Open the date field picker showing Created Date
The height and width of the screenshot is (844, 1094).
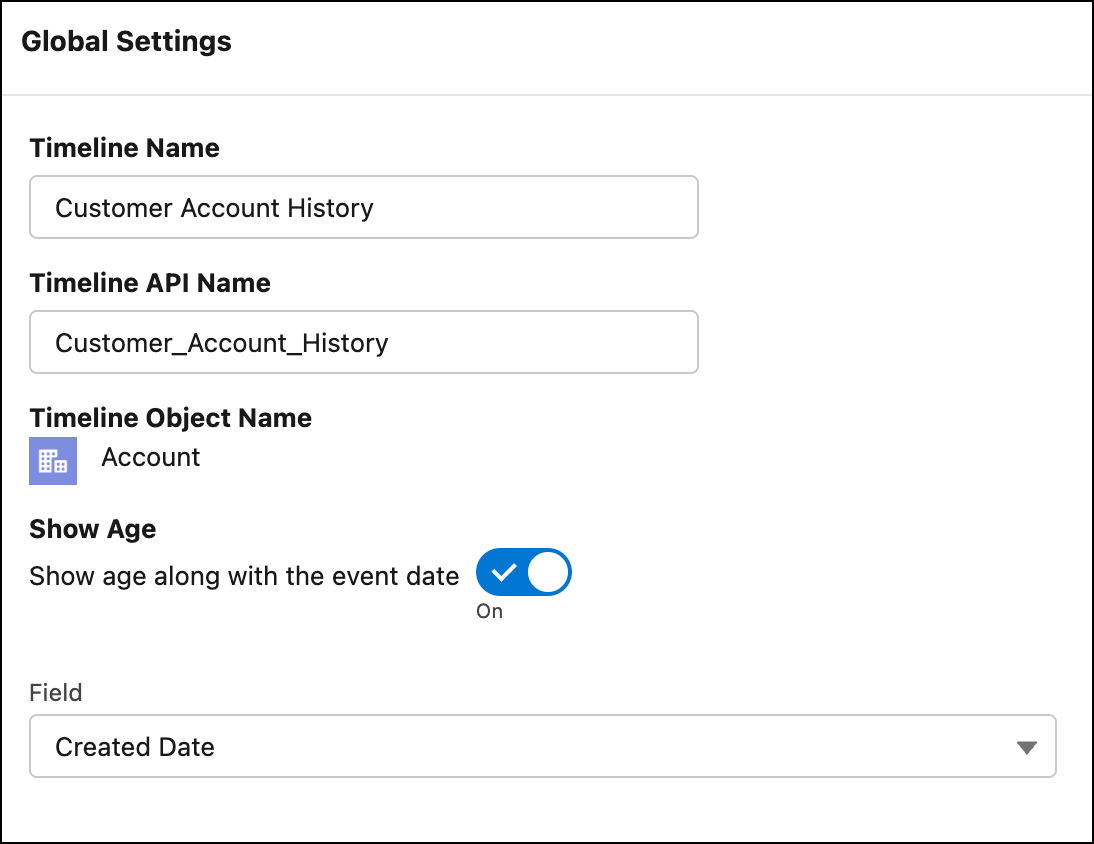[x=543, y=746]
